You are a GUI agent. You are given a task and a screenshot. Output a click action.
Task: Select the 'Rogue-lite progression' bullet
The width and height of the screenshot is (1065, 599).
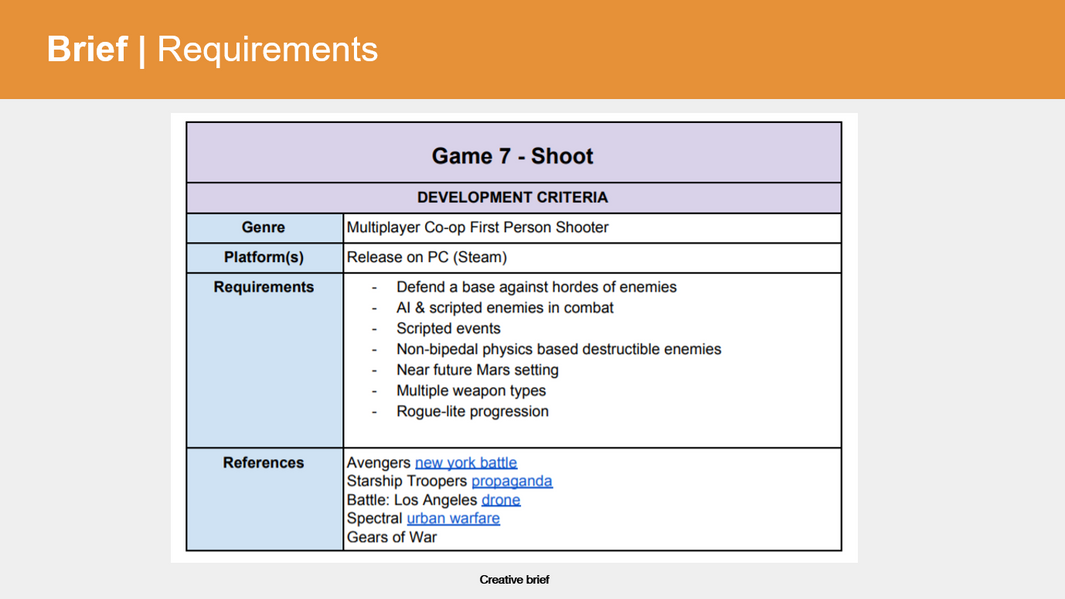coord(473,412)
